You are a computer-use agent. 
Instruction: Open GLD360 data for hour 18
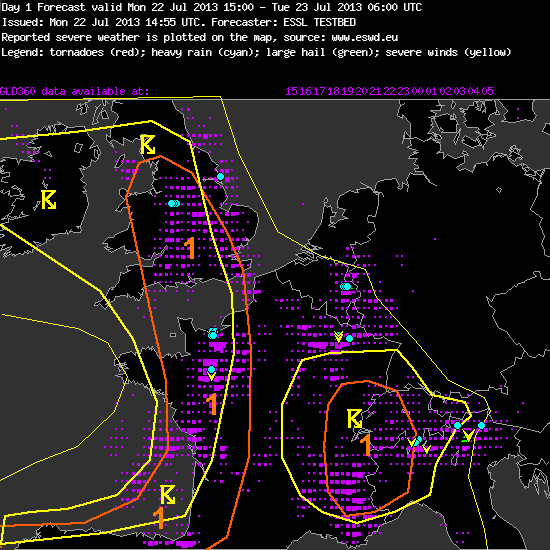pos(333,91)
